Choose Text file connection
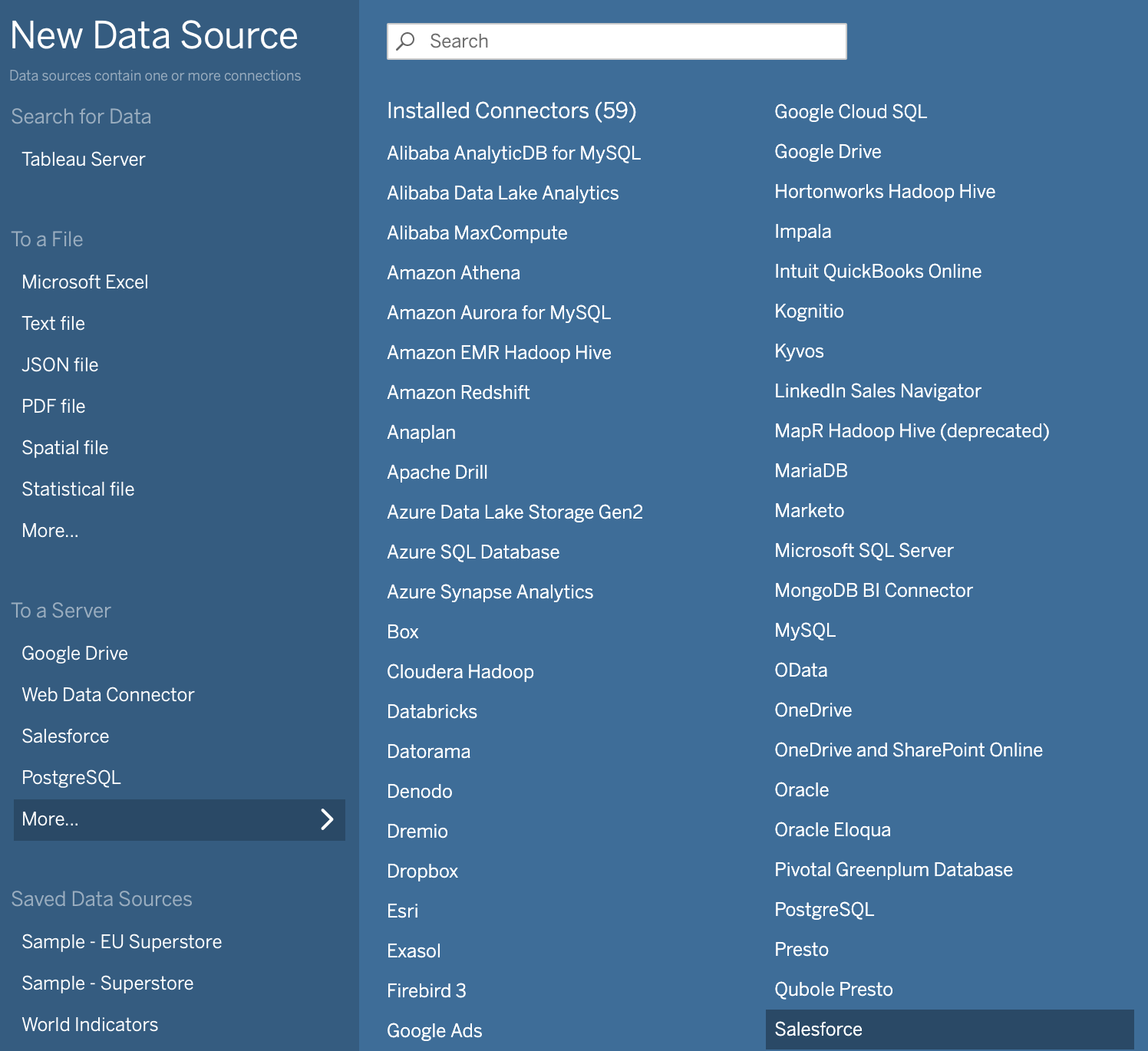Screen dimensions: 1148x1051 53,324
